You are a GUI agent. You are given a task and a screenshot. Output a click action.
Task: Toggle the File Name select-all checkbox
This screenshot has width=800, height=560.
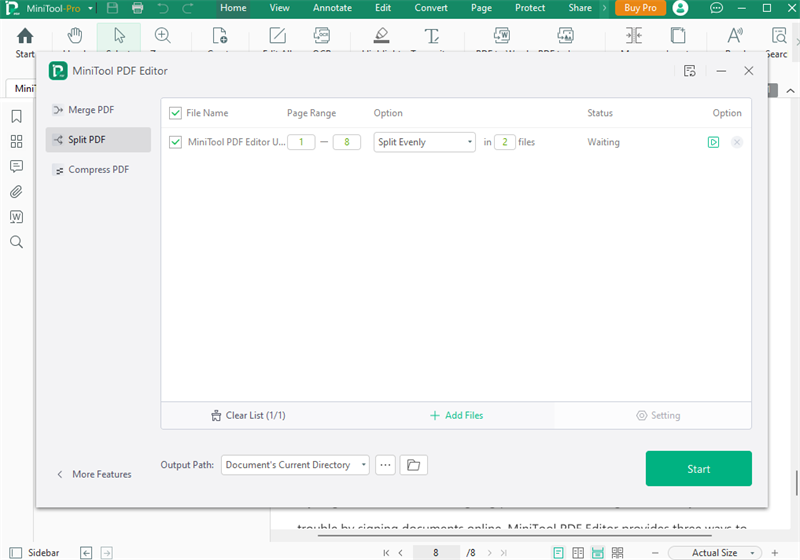tap(175, 113)
